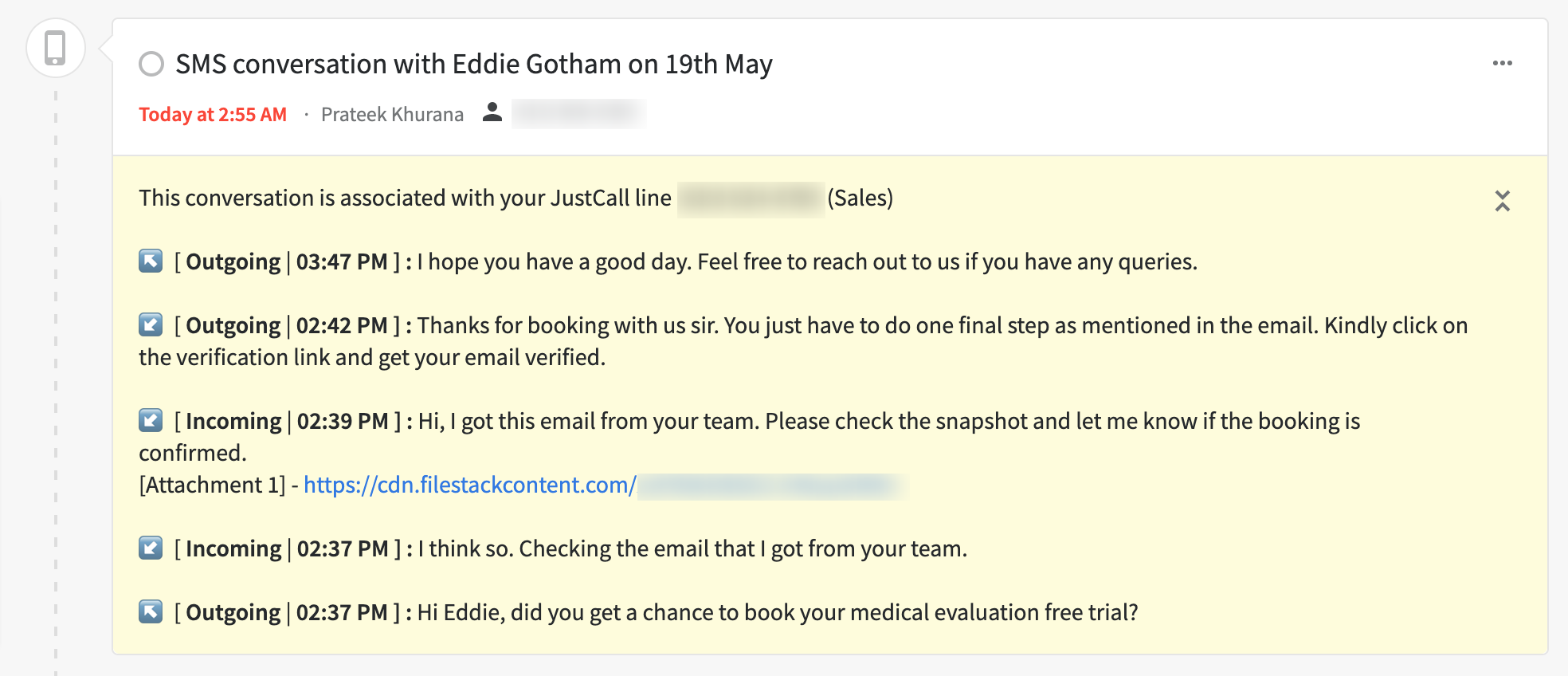Click the outgoing arrow icon for "Hi Eddie" message
The image size is (1568, 676).
[151, 611]
